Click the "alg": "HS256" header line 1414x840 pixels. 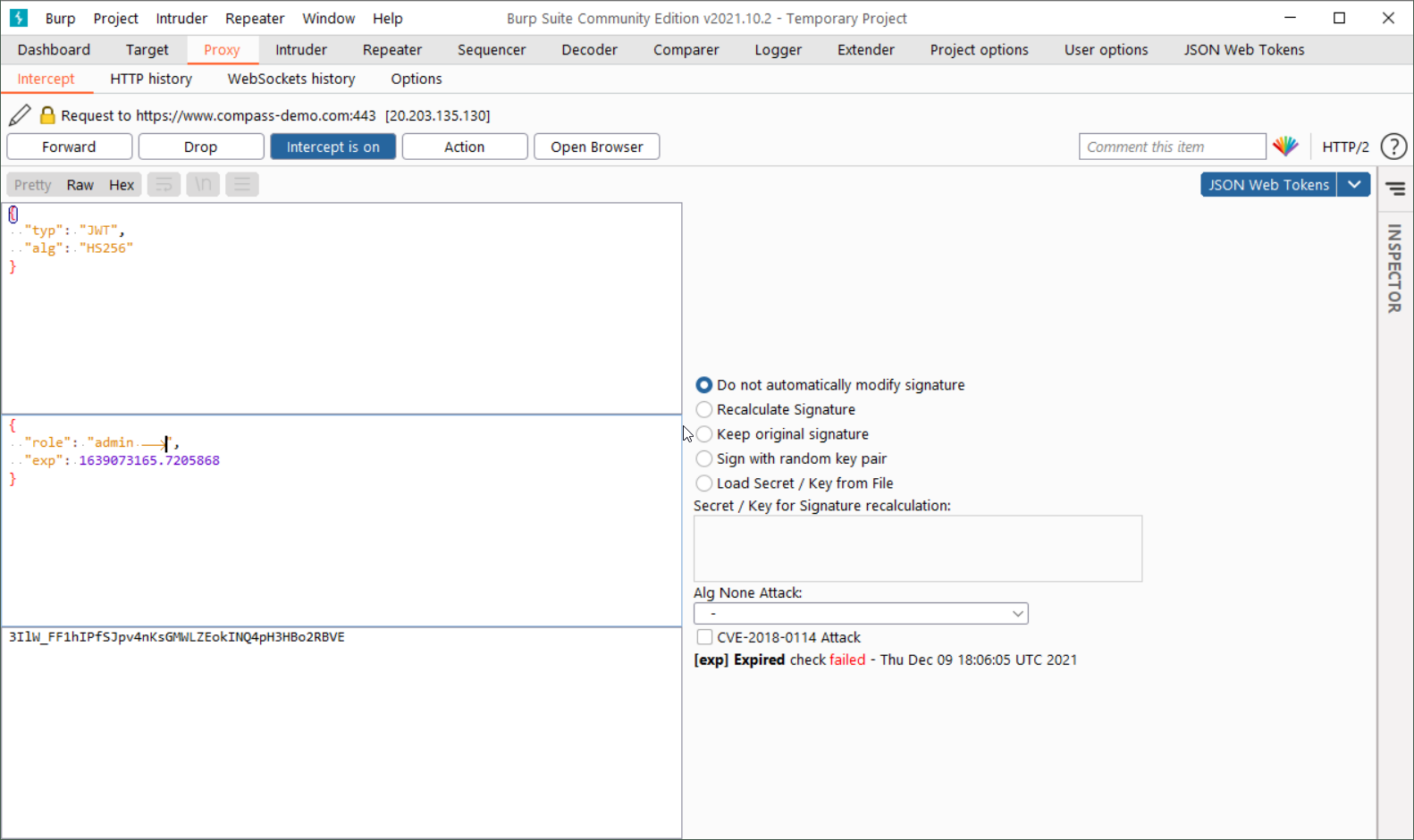(x=79, y=248)
